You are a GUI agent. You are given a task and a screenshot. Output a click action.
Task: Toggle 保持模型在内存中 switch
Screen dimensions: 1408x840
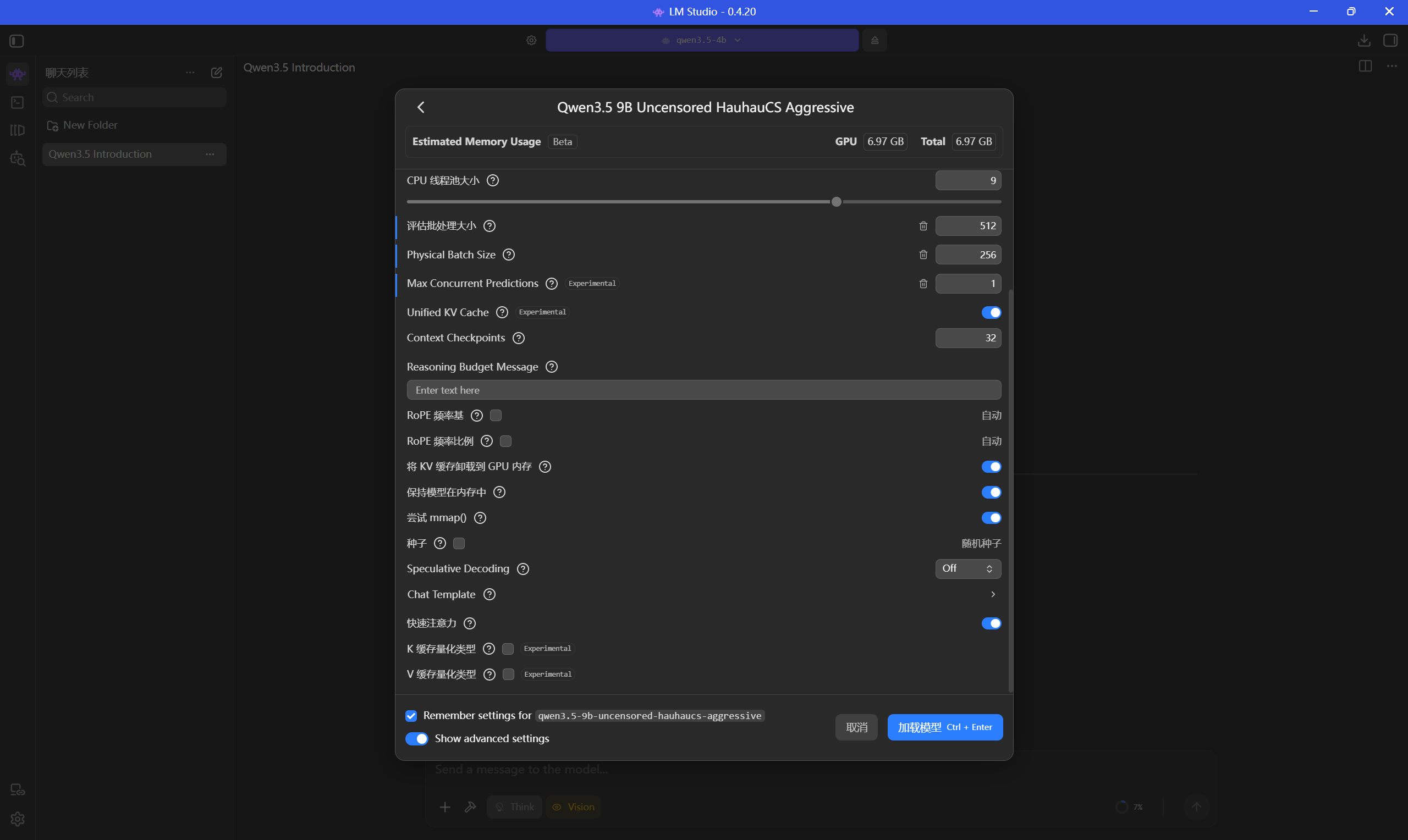click(991, 493)
